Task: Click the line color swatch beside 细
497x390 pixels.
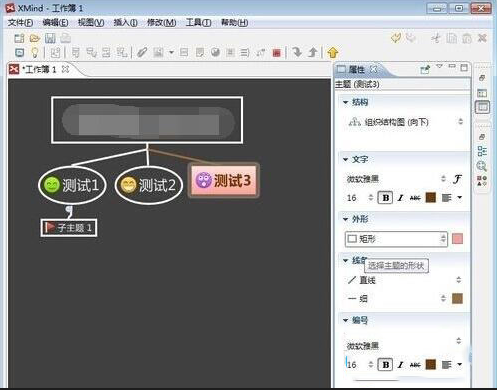Action: click(x=457, y=299)
